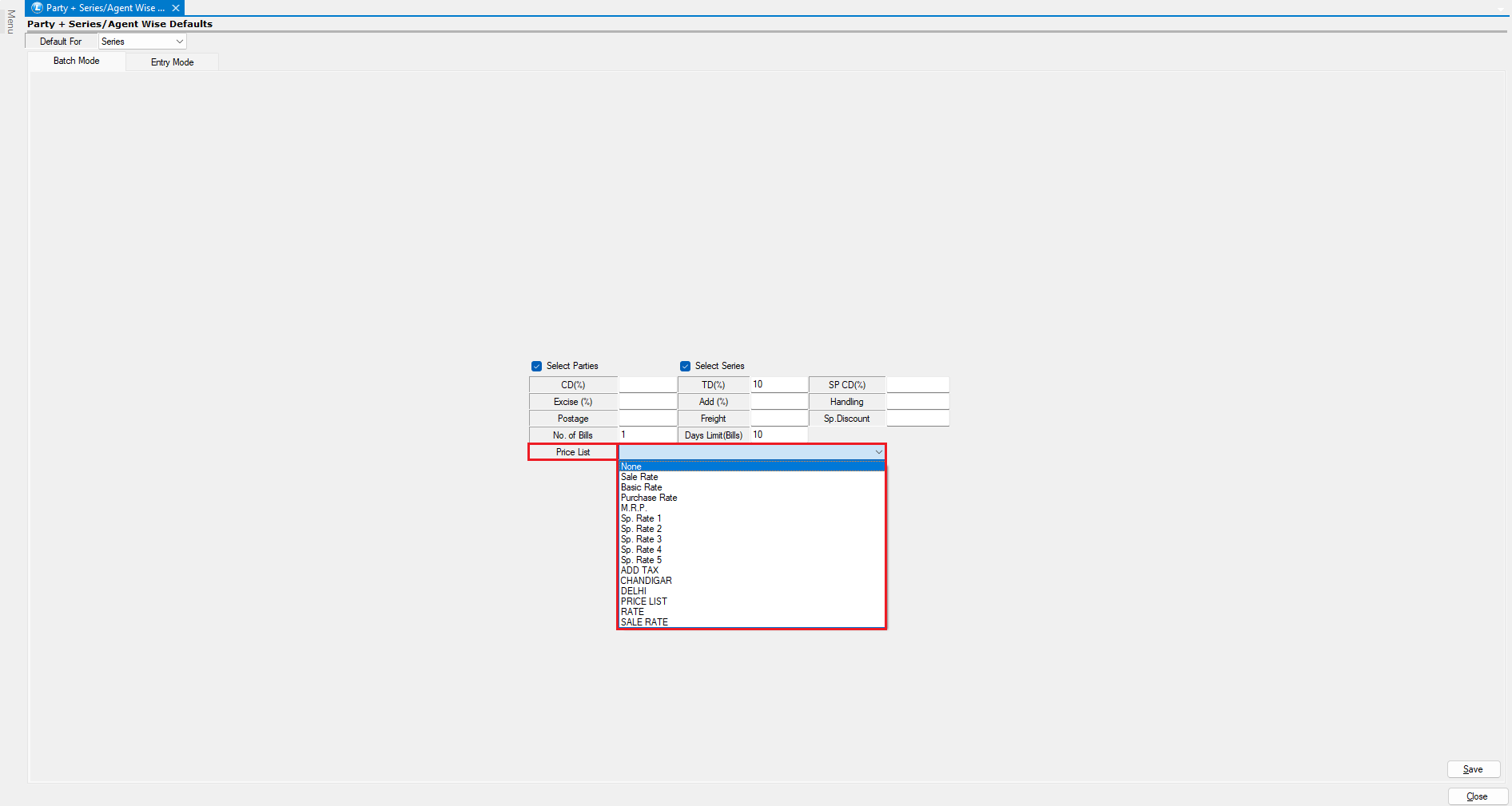Image resolution: width=1512 pixels, height=806 pixels.
Task: Close the Party + Series/Agent Wise tab
Action: coord(176,8)
